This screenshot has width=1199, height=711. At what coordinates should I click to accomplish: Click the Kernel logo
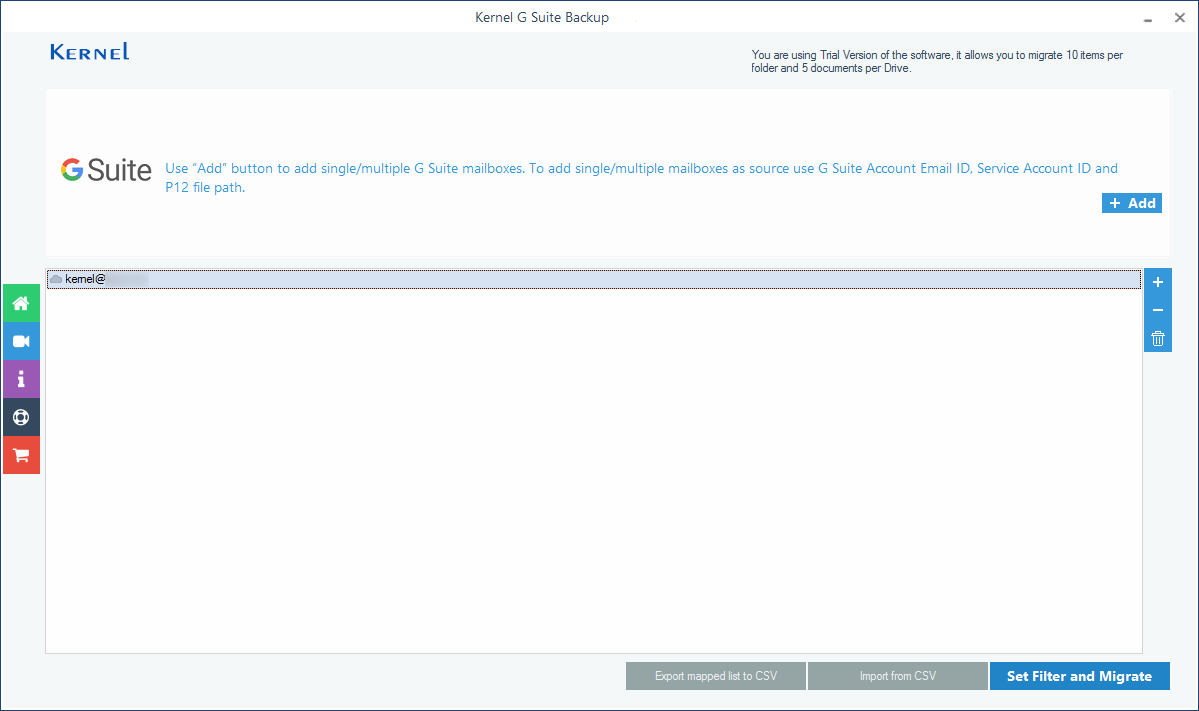pyautogui.click(x=89, y=52)
